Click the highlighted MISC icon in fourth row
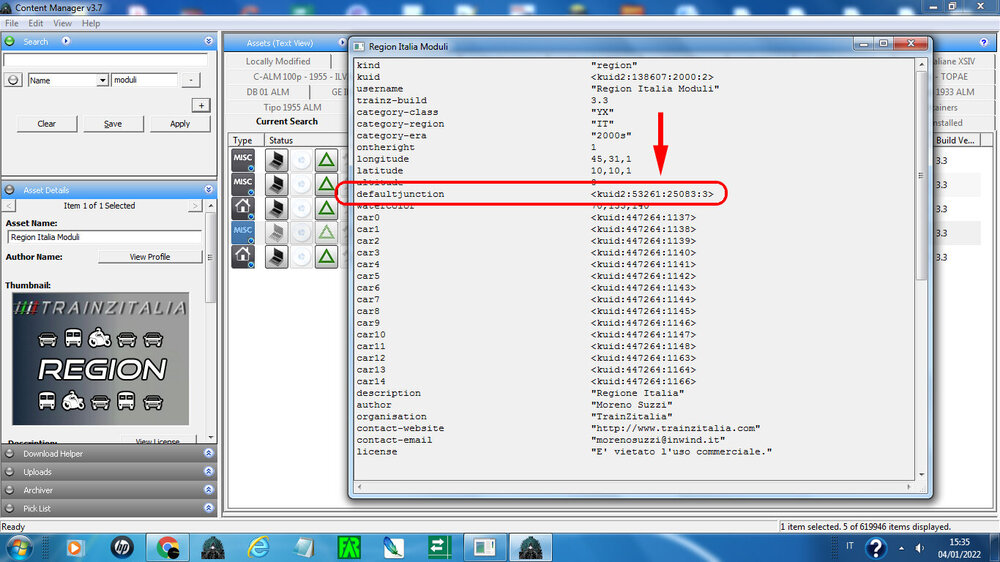 point(243,233)
